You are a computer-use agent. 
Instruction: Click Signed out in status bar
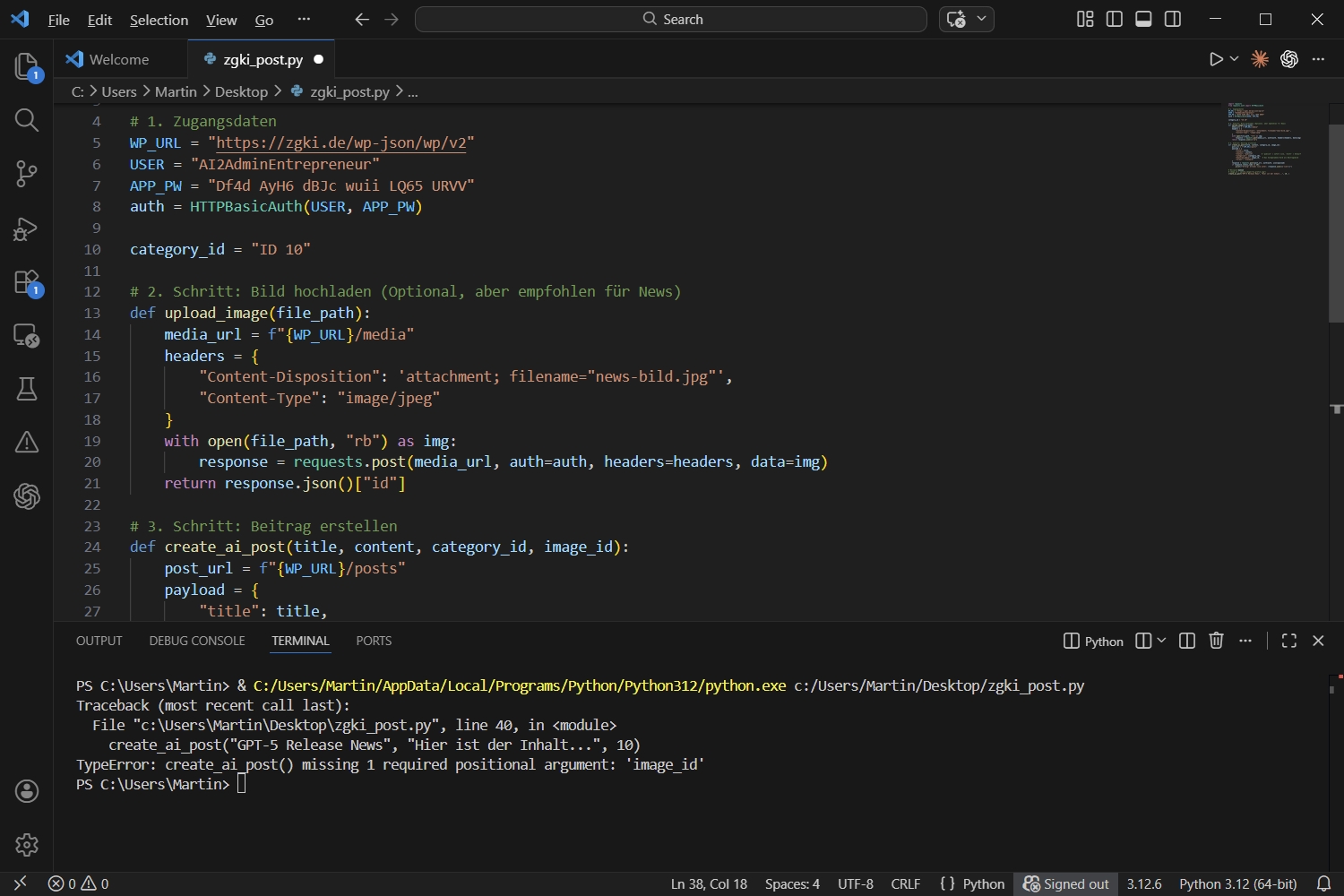pos(1066,883)
